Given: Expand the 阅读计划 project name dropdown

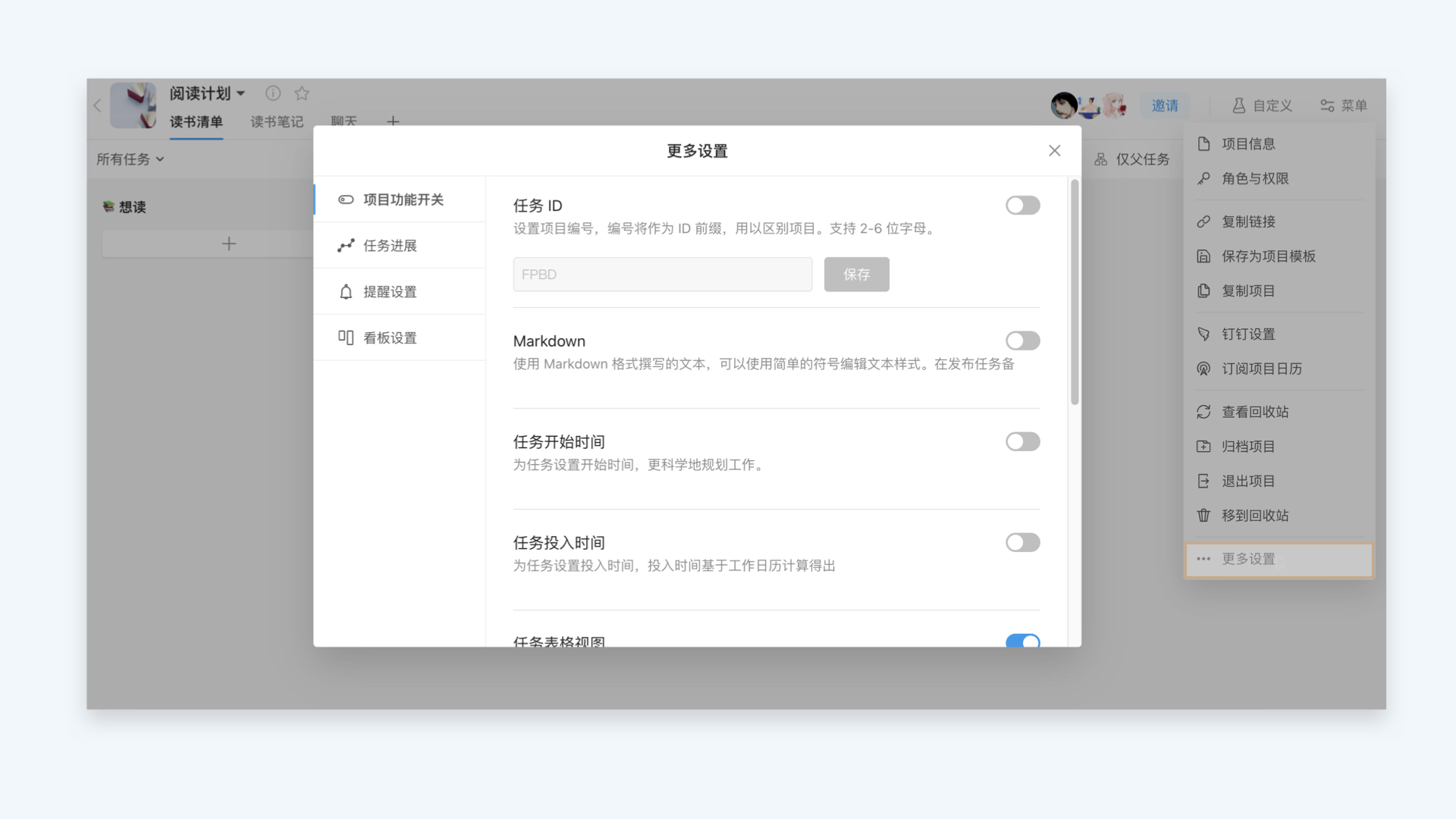Looking at the screenshot, I should pyautogui.click(x=240, y=93).
